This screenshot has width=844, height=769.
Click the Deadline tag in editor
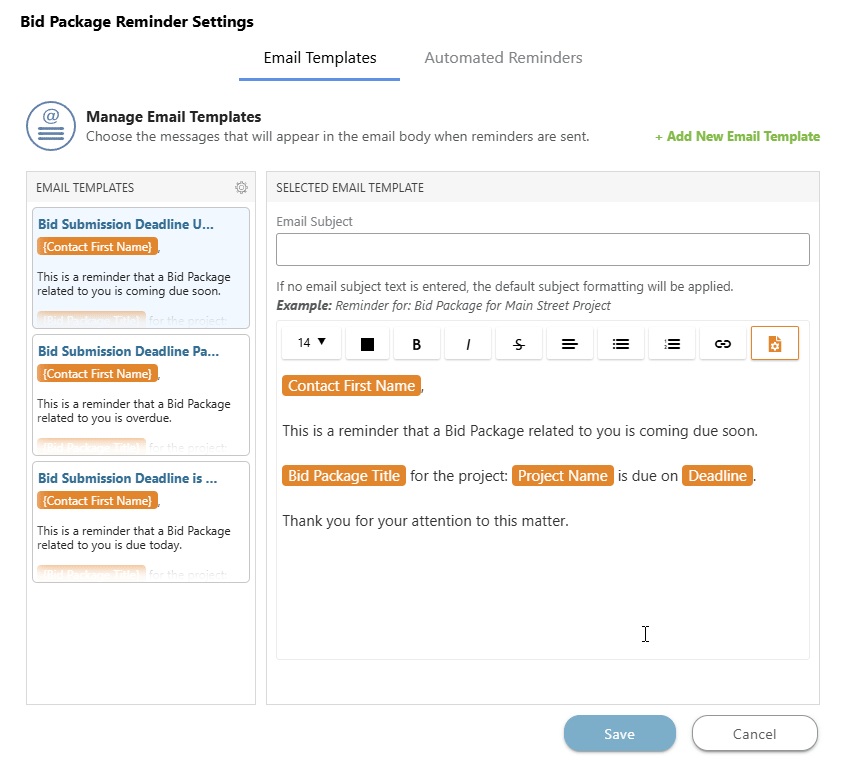(x=717, y=476)
